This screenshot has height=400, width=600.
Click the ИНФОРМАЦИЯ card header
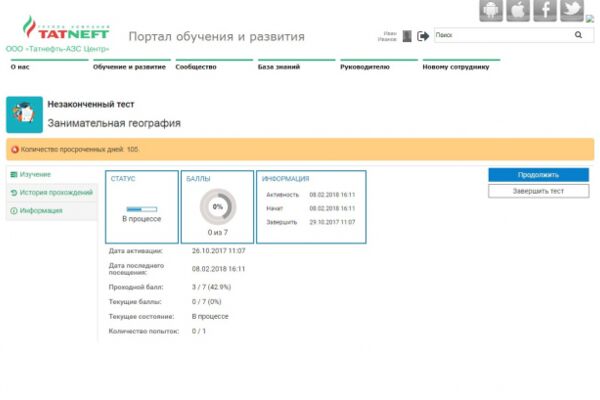285,179
